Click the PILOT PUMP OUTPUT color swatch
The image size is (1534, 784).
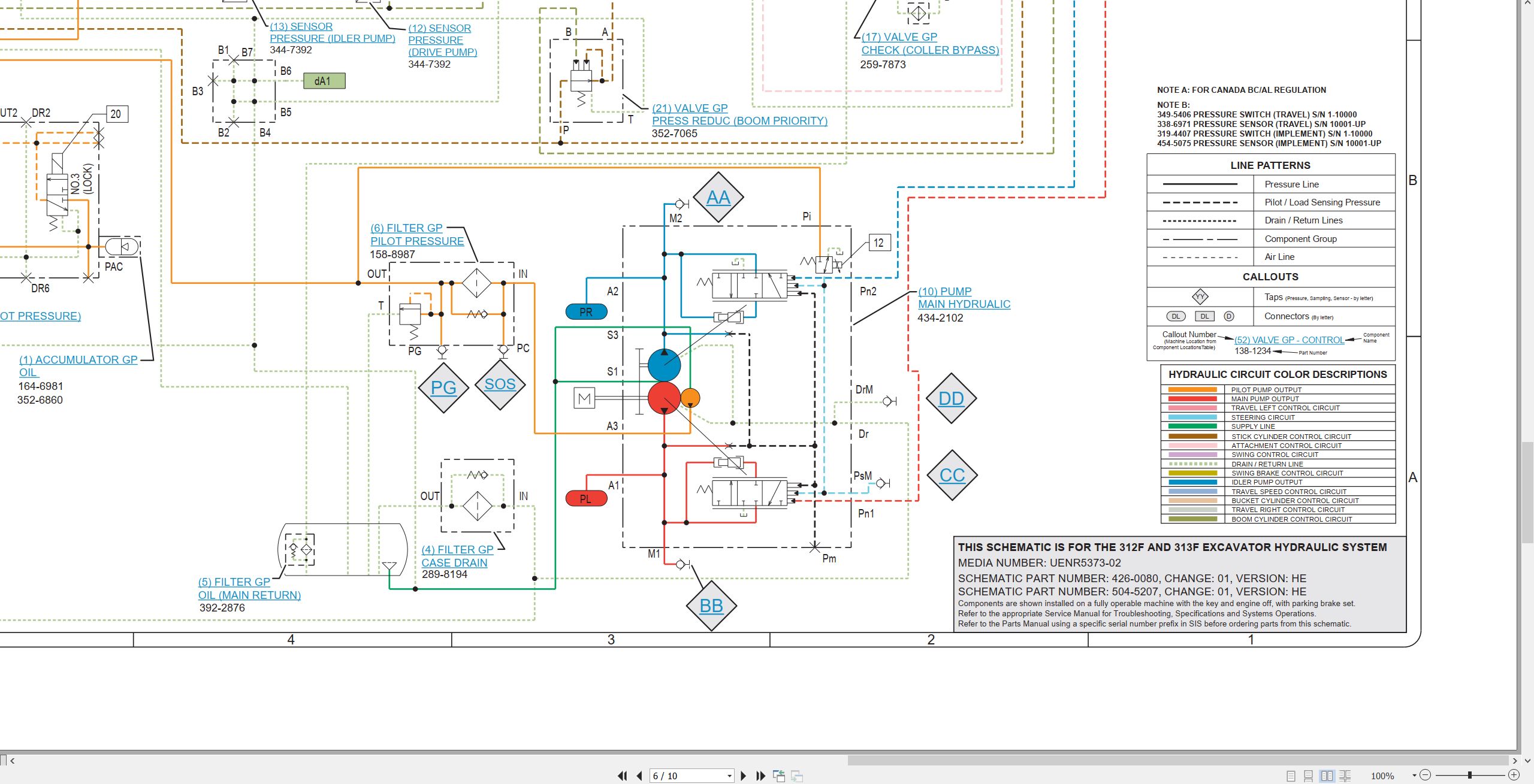[1192, 389]
